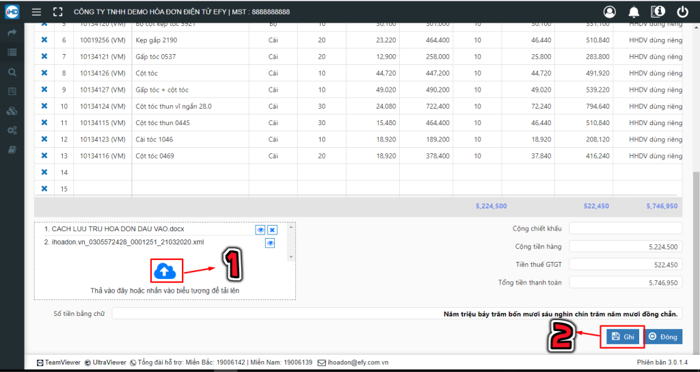
Task: Remove row 13 Cột tóc 0469
Action: click(x=44, y=155)
